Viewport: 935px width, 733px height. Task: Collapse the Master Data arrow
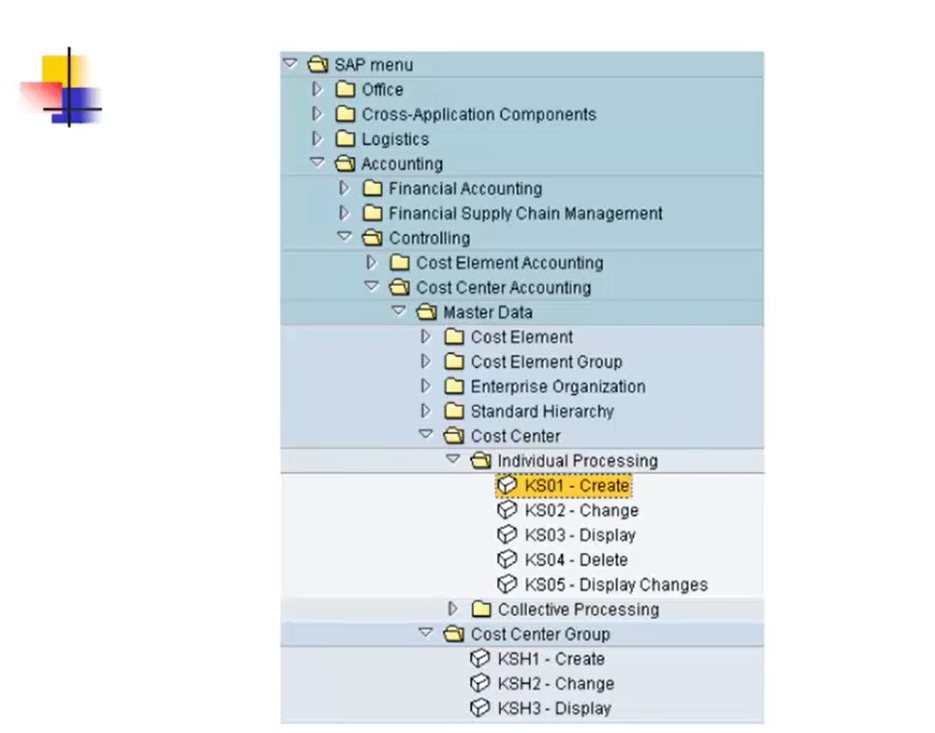(398, 311)
